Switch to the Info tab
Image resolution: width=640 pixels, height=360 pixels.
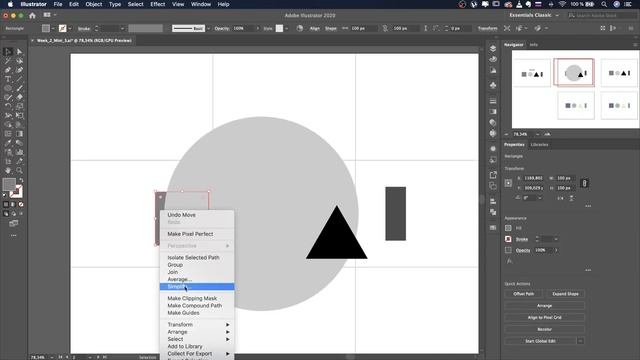coord(533,44)
